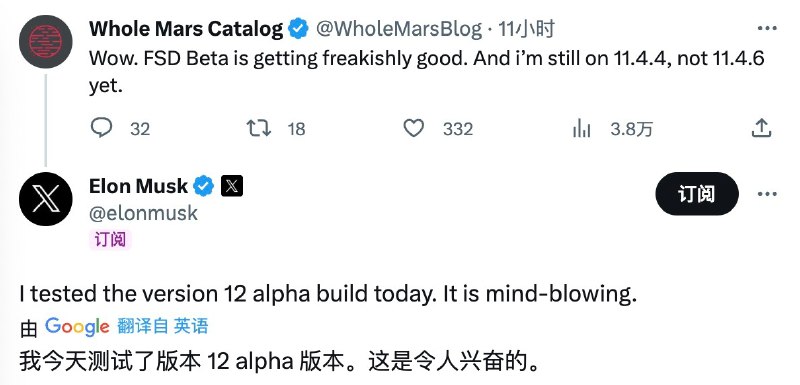Retweet the Whole Mars Catalog post

pos(259,129)
